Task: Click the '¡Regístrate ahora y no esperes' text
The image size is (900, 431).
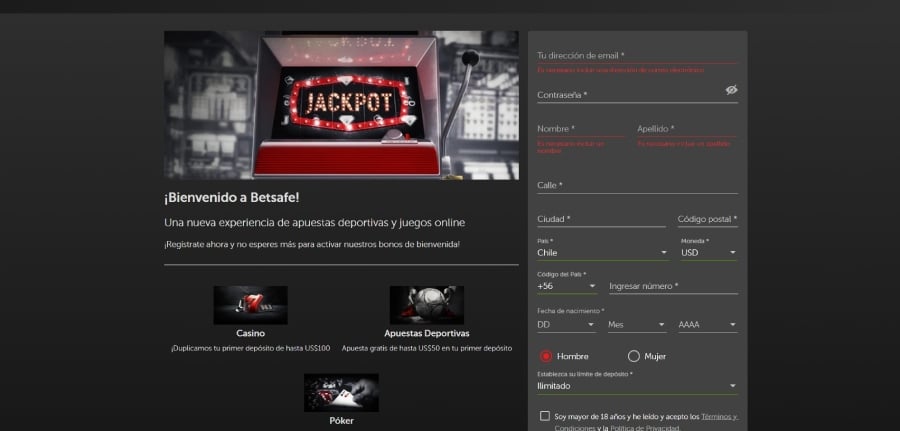Action: click(312, 244)
